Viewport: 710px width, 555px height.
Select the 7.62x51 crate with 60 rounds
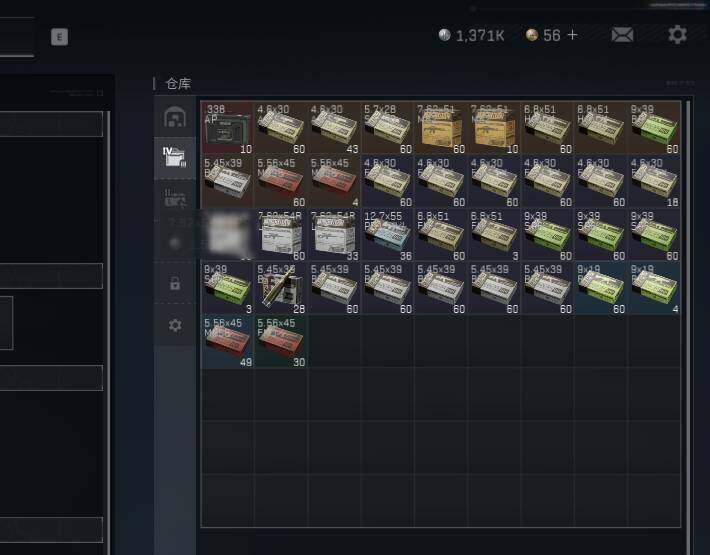click(x=441, y=128)
